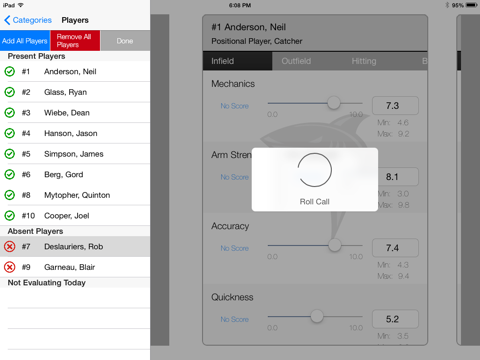This screenshot has width=480, height=360.
Task: Click the Accuracy slider handle
Action: [334, 245]
